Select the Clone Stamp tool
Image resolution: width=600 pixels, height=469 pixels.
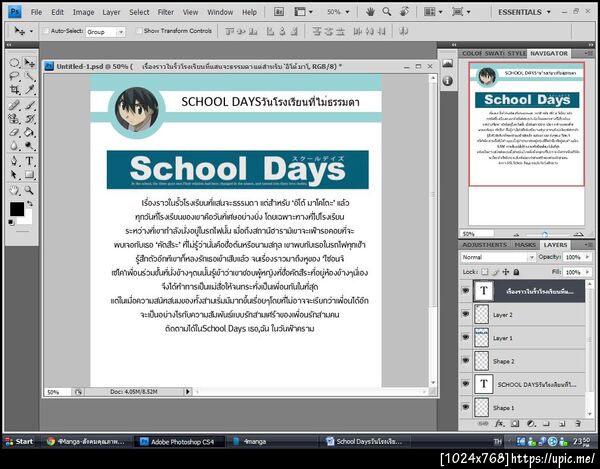point(14,119)
